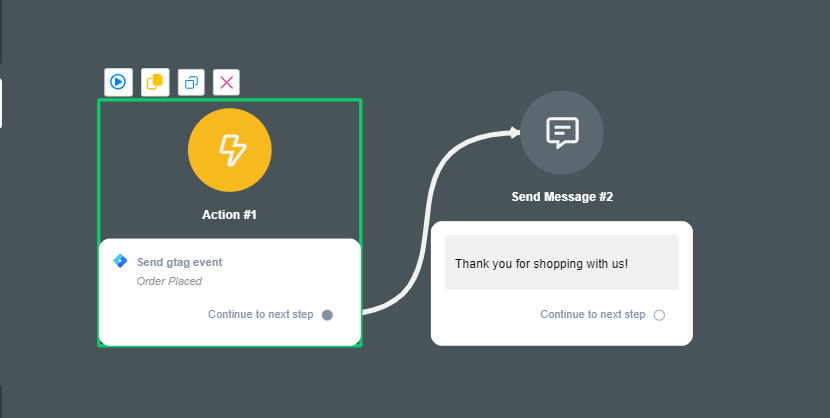Click the blue duplicate squares icon
Image resolution: width=830 pixels, height=418 pixels.
click(191, 82)
